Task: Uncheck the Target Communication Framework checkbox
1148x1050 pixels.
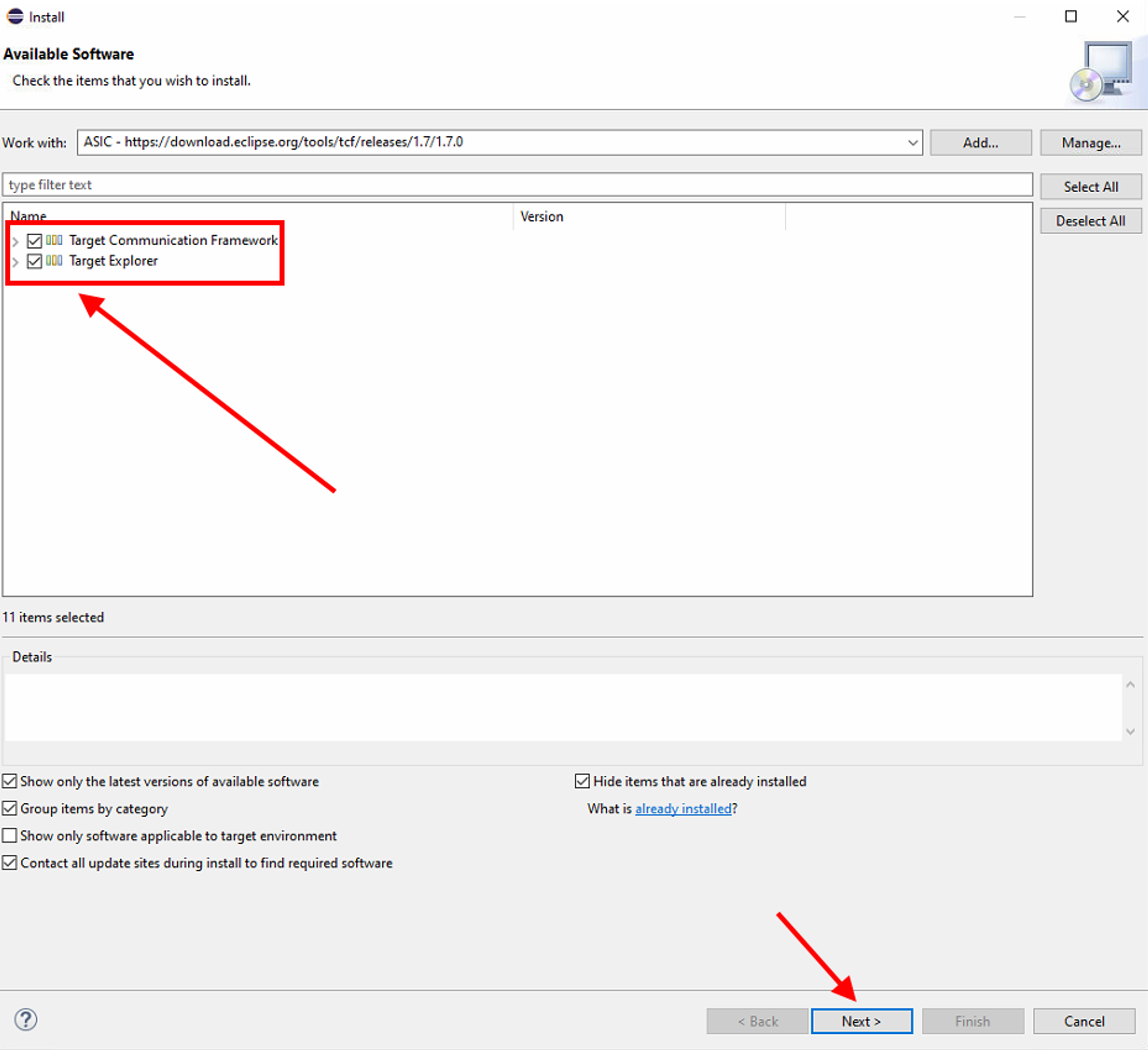Action: (34, 240)
